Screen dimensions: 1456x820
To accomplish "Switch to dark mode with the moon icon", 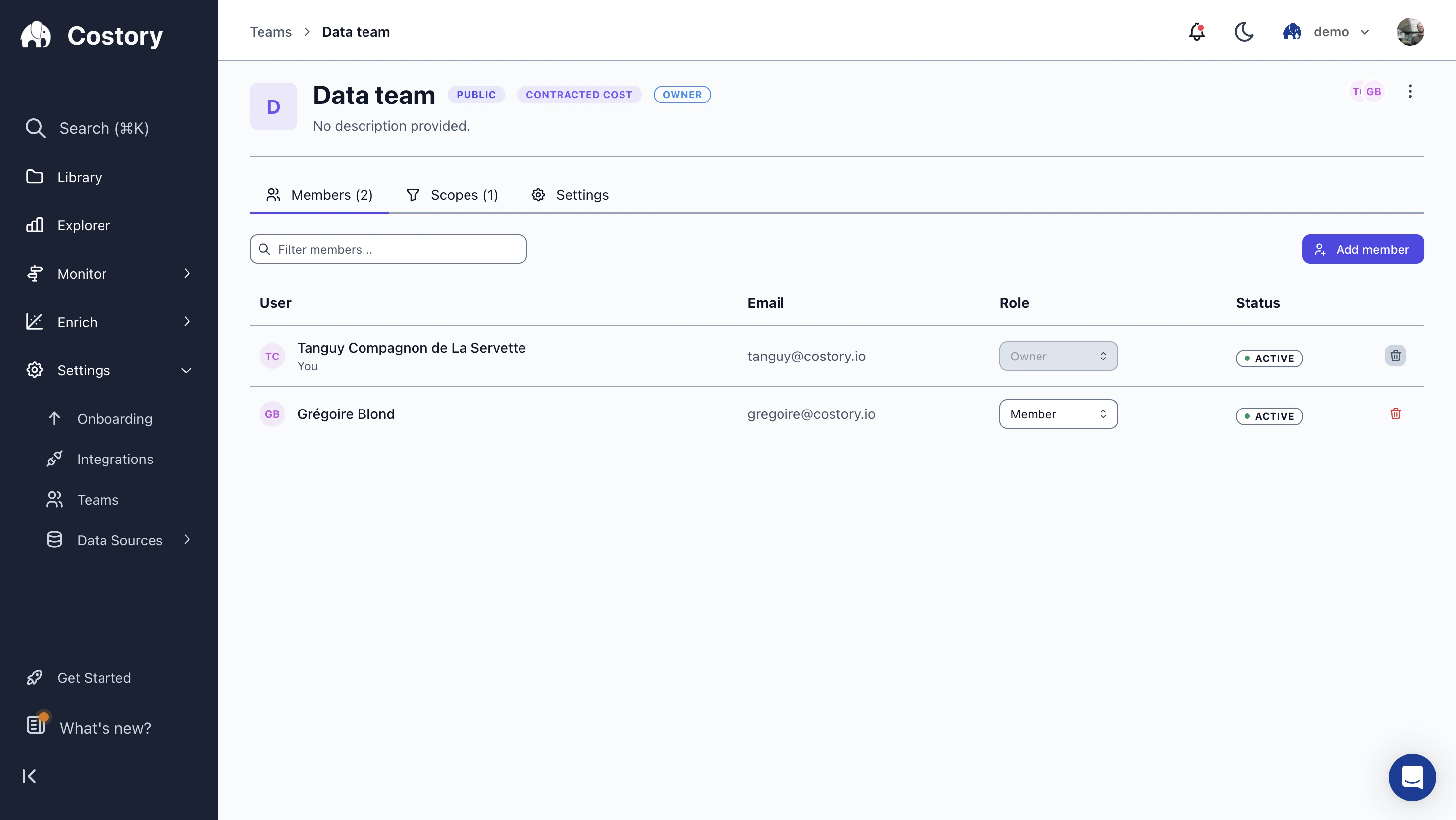I will coord(1244,32).
